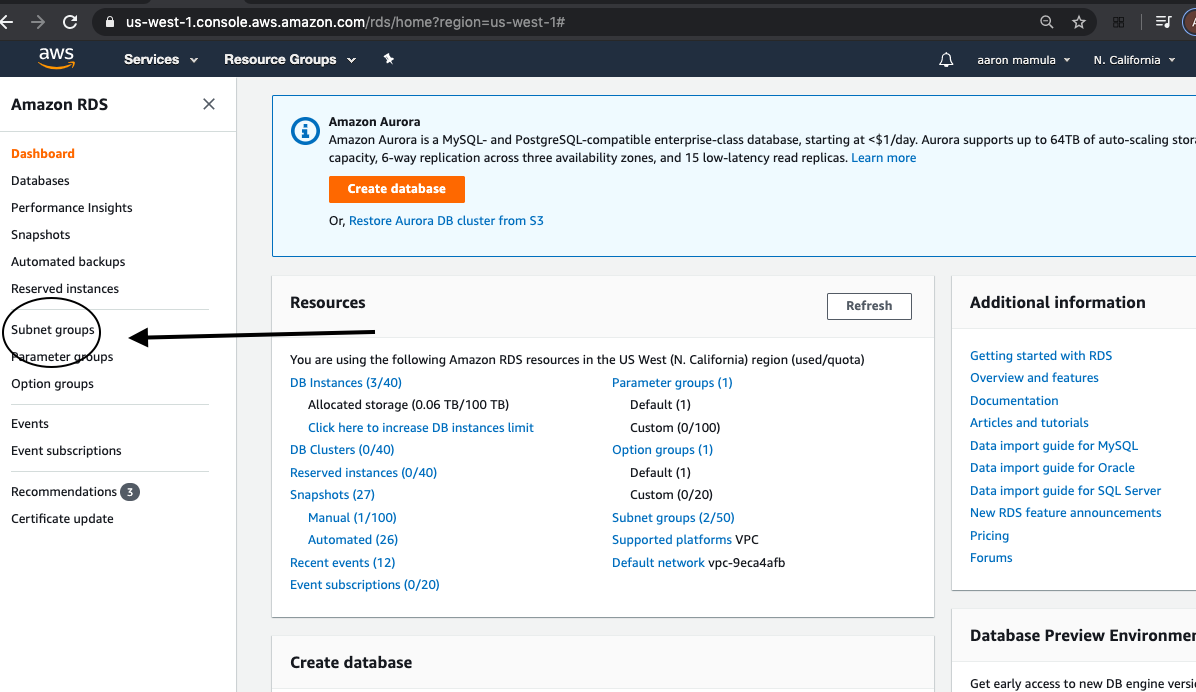Open Automated backups in the sidebar
Image resolution: width=1196 pixels, height=692 pixels.
tap(68, 262)
